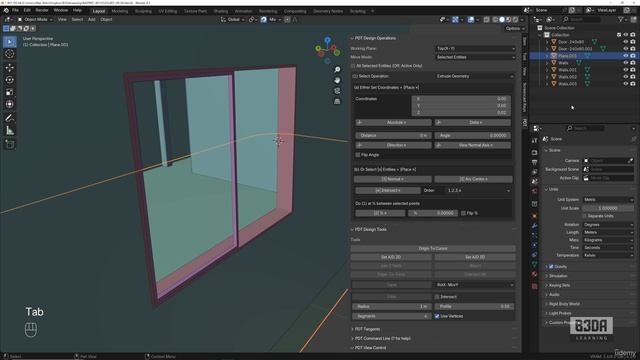
Task: Open the viewport Add menu
Action: pos(91,19)
